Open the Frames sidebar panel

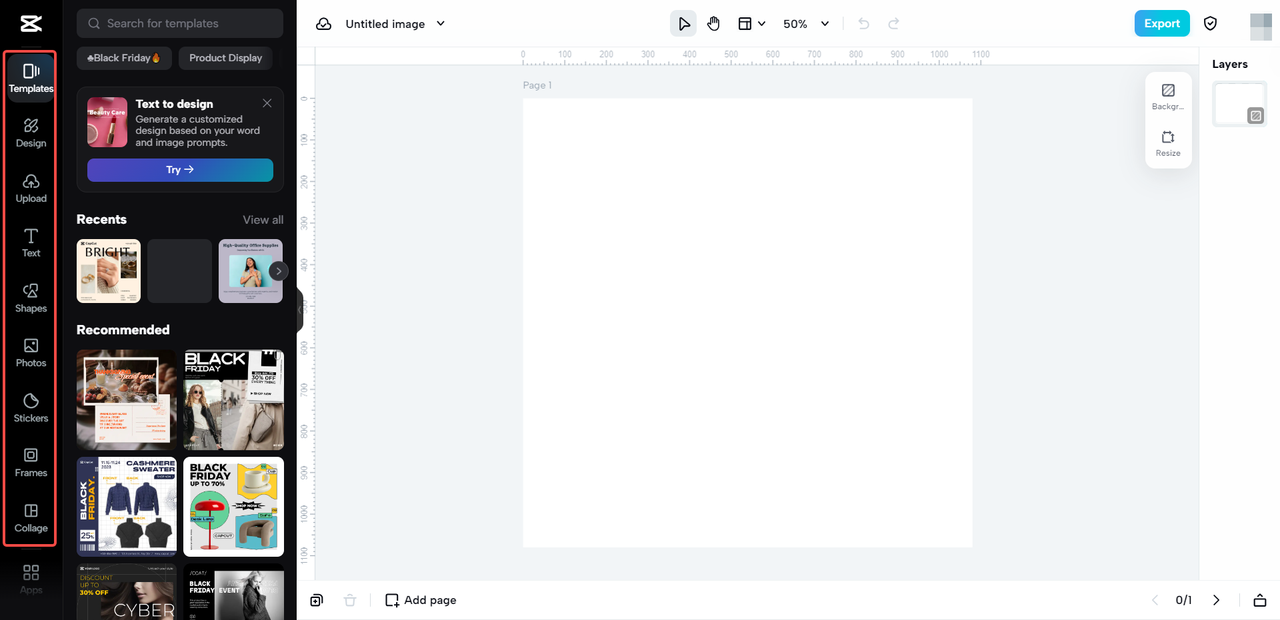[x=31, y=463]
